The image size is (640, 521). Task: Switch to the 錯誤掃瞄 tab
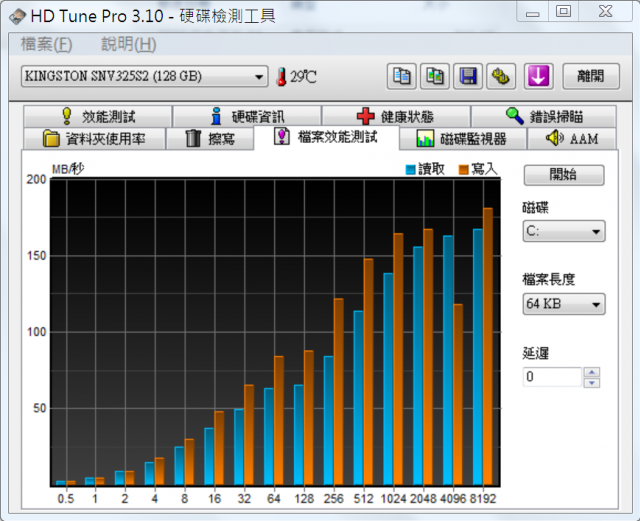[544, 116]
